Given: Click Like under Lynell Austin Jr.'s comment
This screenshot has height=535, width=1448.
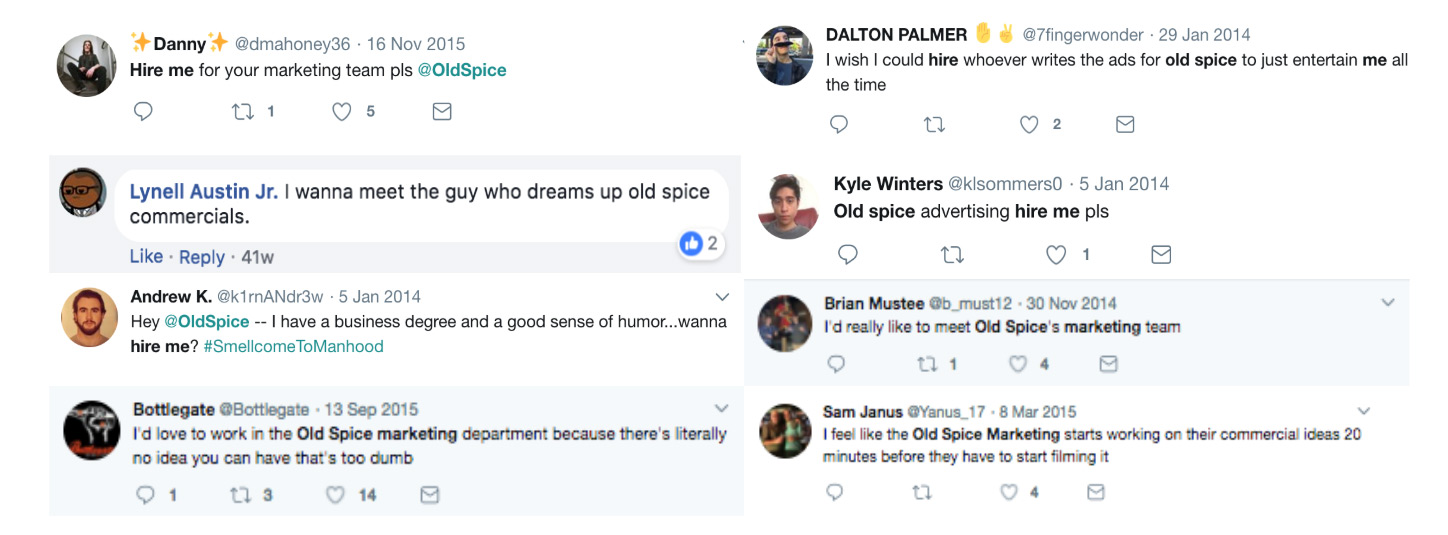Looking at the screenshot, I should (x=146, y=257).
